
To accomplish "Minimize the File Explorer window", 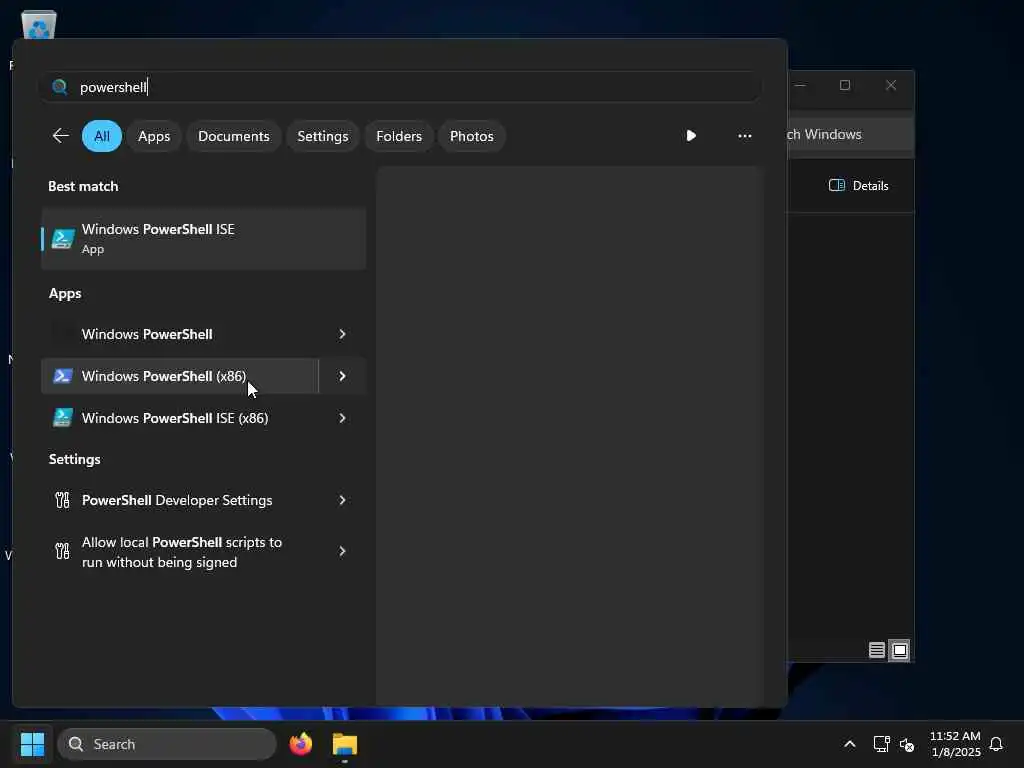I will pyautogui.click(x=800, y=85).
